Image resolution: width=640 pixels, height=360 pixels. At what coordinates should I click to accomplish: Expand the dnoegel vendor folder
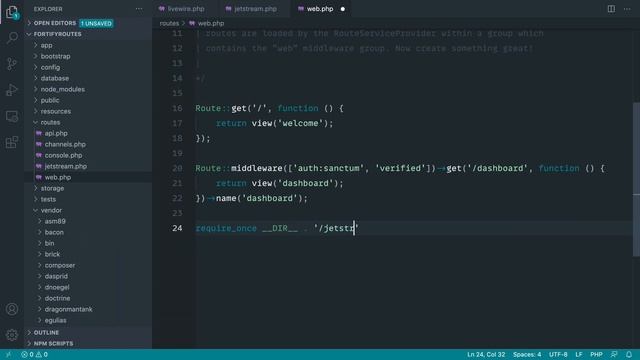[57, 288]
